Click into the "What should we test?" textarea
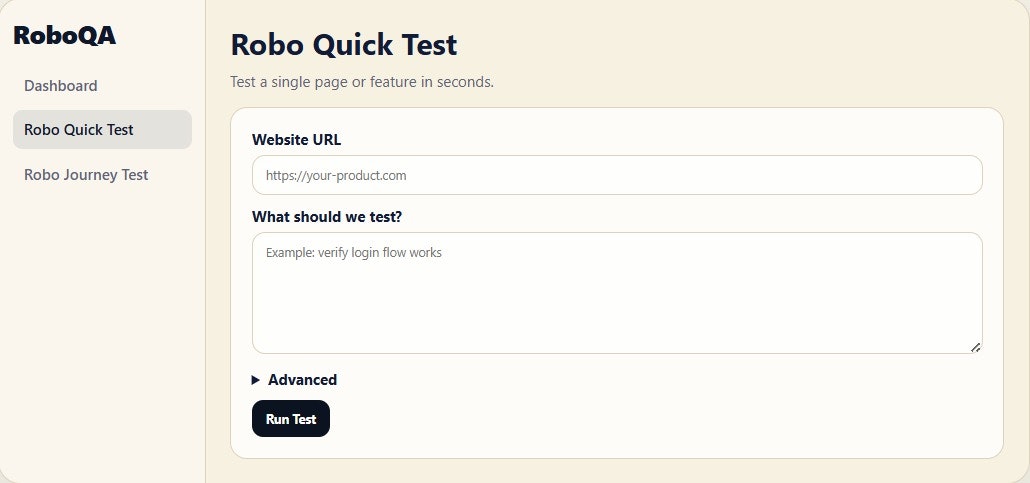1030x483 pixels. coord(617,300)
